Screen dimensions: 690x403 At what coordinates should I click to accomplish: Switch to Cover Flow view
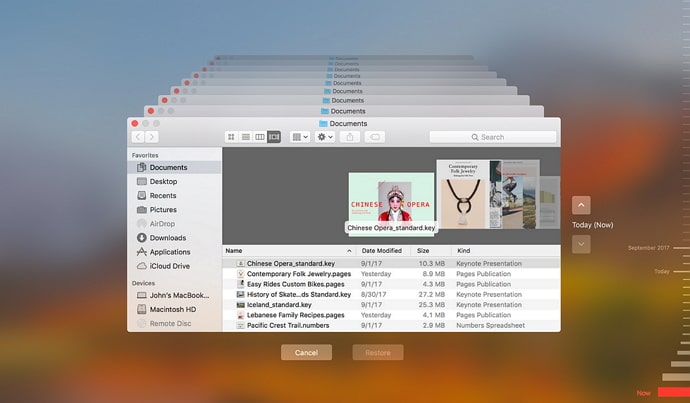point(274,137)
